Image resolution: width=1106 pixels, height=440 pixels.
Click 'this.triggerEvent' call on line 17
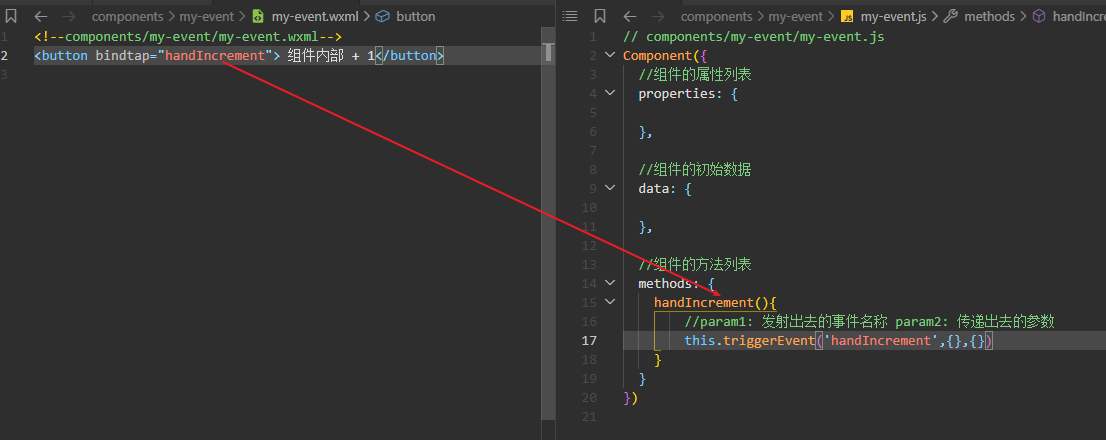749,340
